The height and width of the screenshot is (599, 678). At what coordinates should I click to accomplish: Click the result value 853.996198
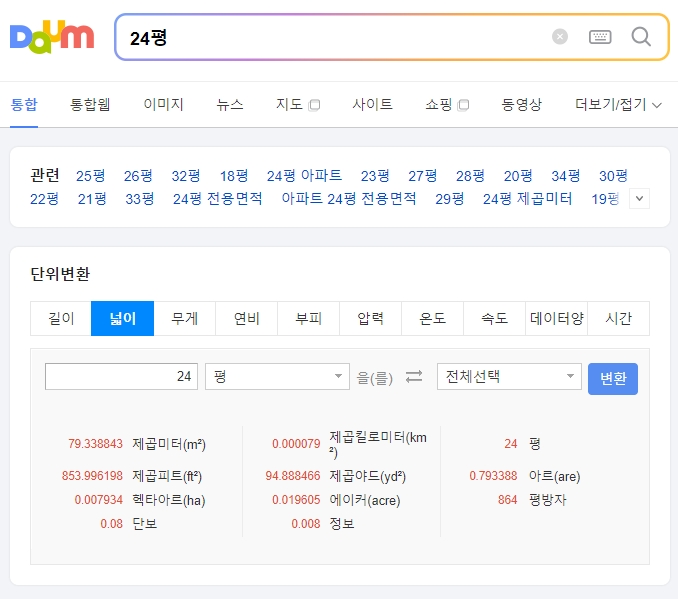pyautogui.click(x=92, y=476)
